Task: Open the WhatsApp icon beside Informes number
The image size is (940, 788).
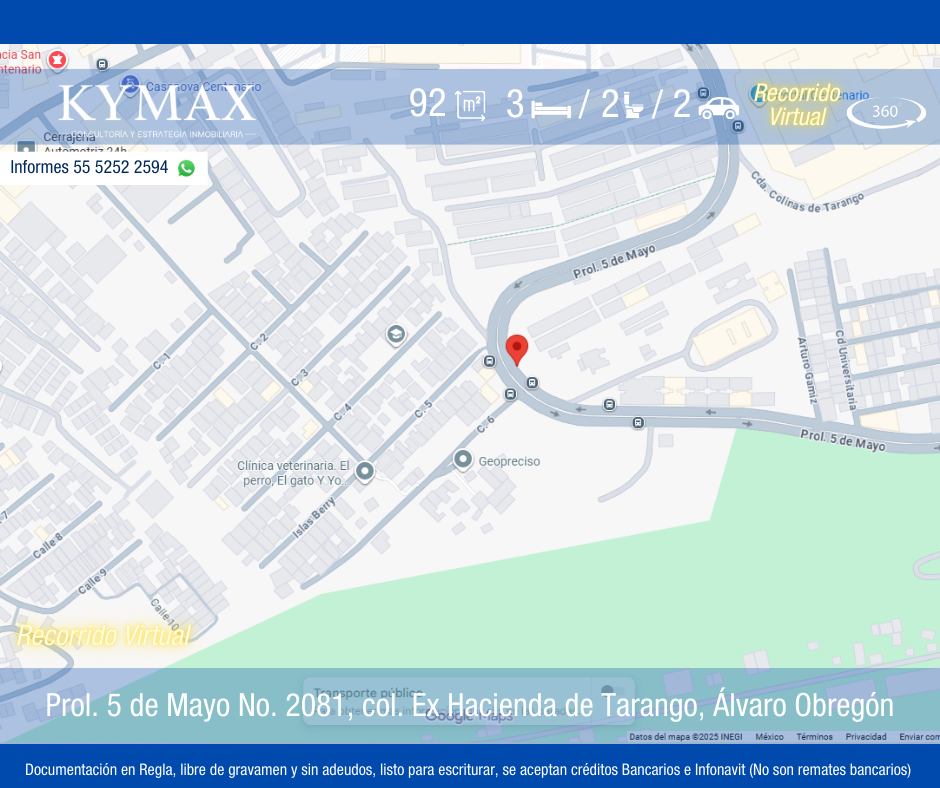Action: [x=186, y=168]
